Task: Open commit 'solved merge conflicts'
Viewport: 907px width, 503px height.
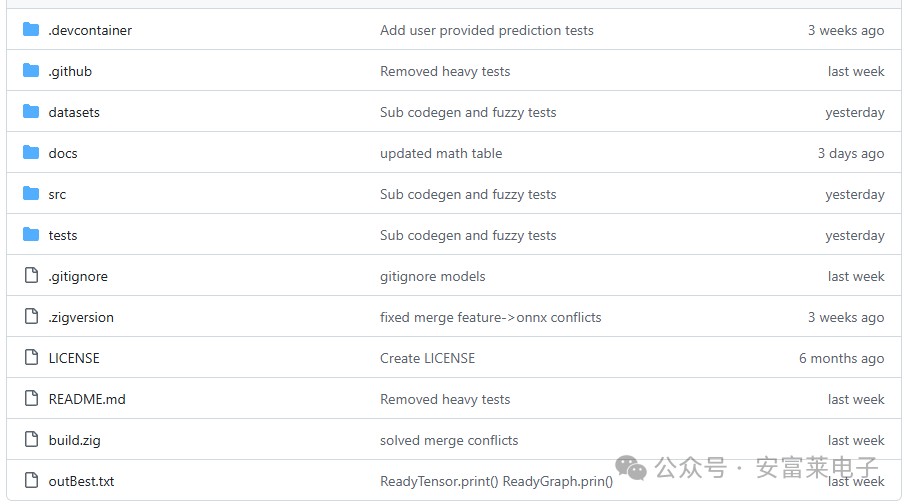Action: (449, 441)
